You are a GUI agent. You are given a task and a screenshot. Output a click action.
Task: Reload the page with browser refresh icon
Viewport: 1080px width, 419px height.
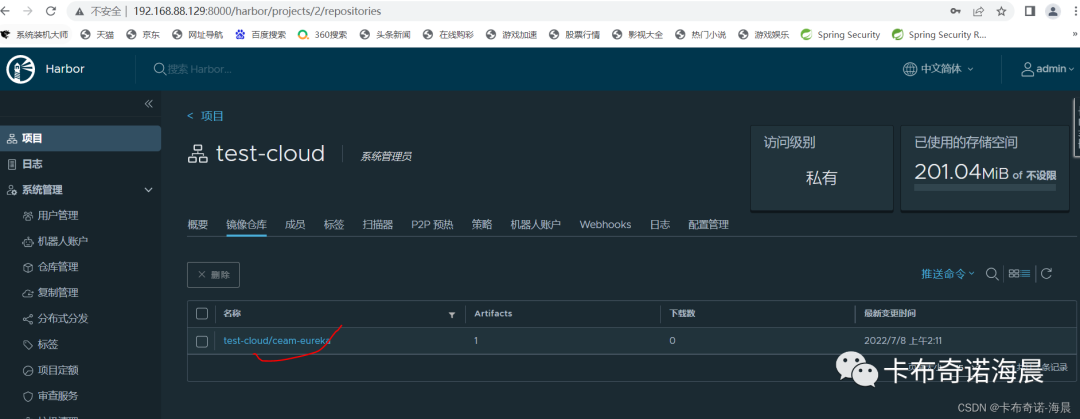click(x=51, y=11)
